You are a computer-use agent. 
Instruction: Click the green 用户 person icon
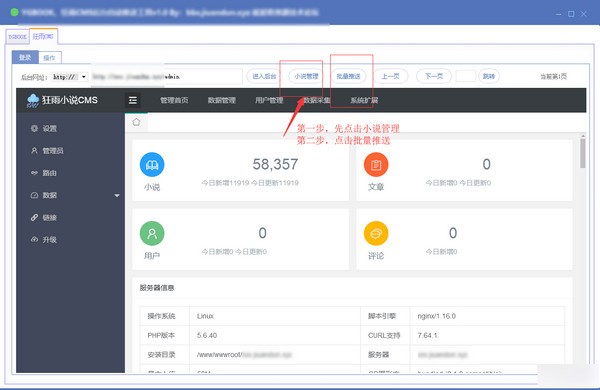coord(152,233)
